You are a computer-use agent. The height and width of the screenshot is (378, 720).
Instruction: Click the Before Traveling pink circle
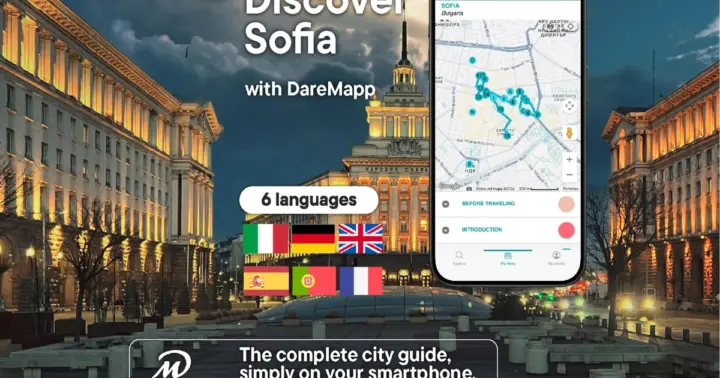[x=566, y=204]
